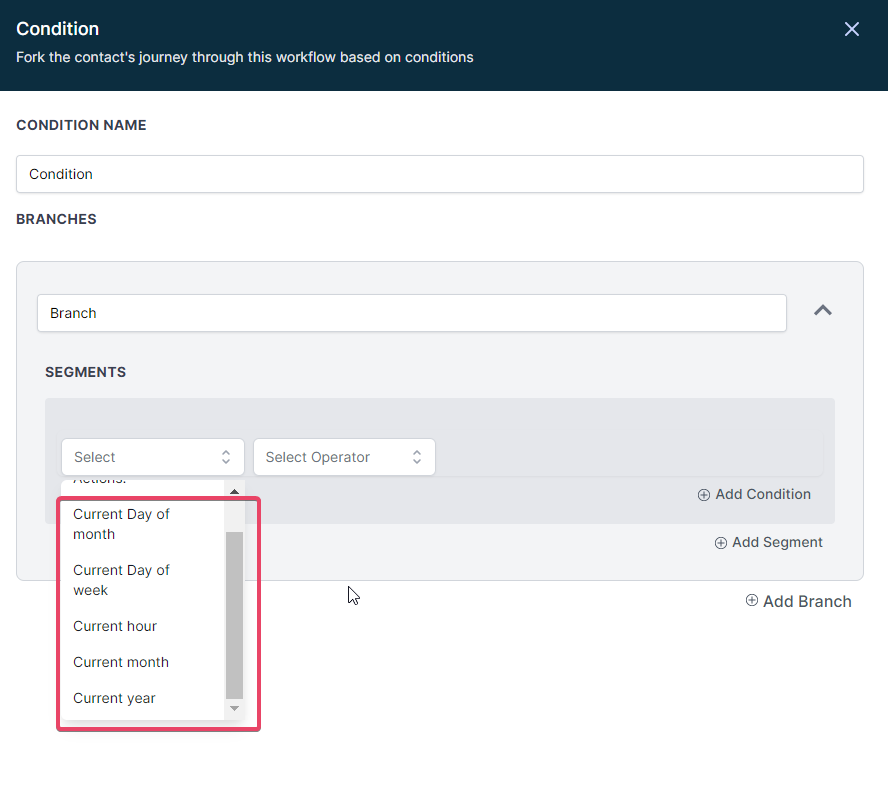Viewport: 888px width, 800px height.
Task: Click the Branch name input field
Action: (411, 313)
